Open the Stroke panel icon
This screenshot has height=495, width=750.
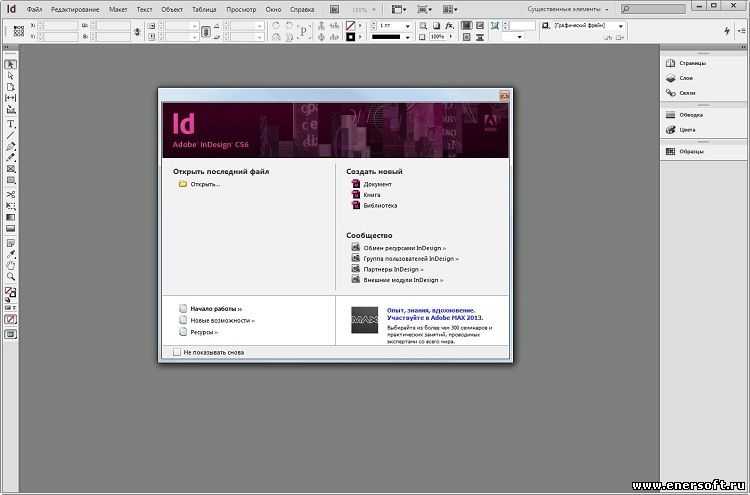(x=671, y=115)
